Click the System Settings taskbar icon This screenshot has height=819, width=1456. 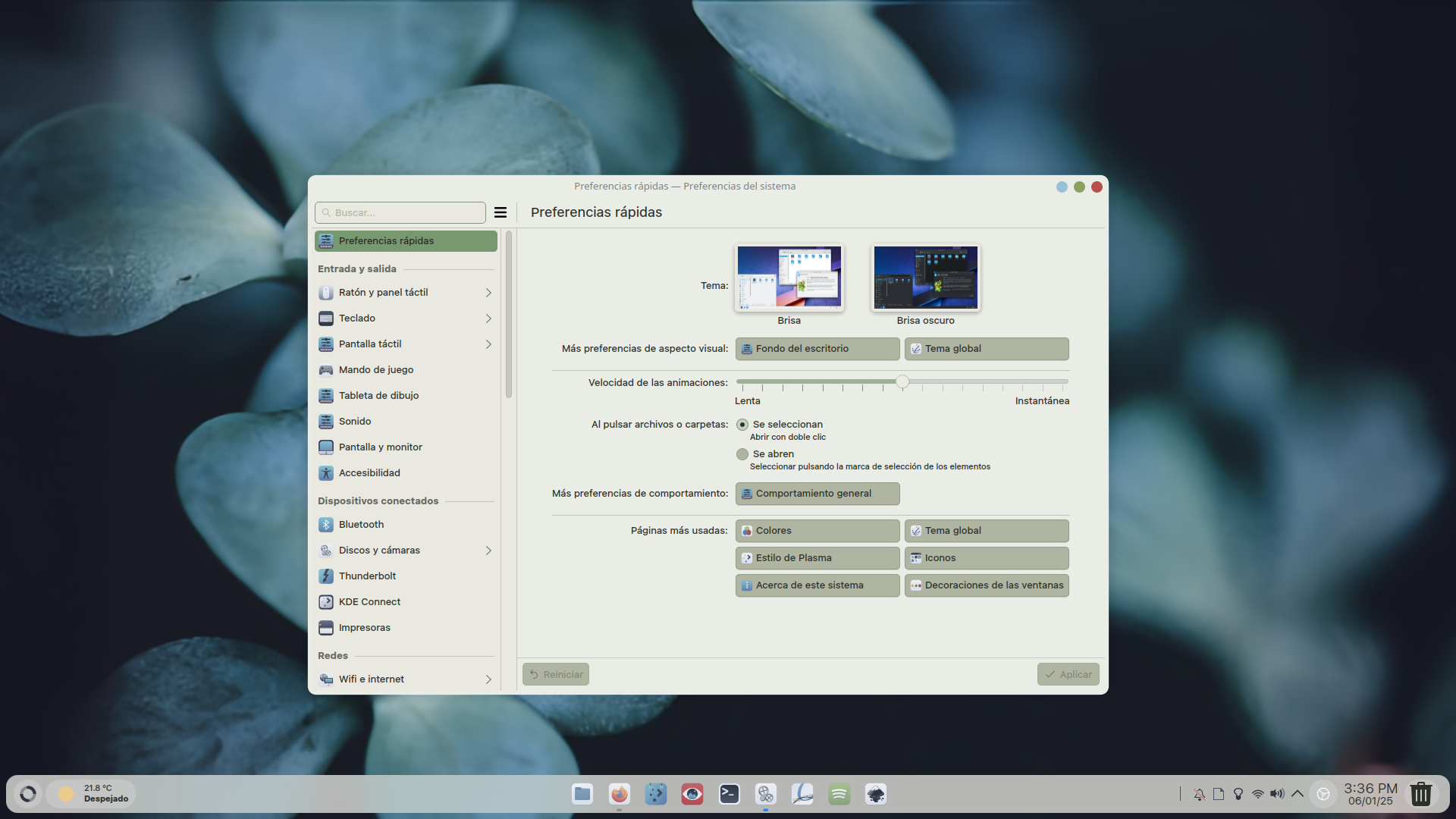coord(766,794)
